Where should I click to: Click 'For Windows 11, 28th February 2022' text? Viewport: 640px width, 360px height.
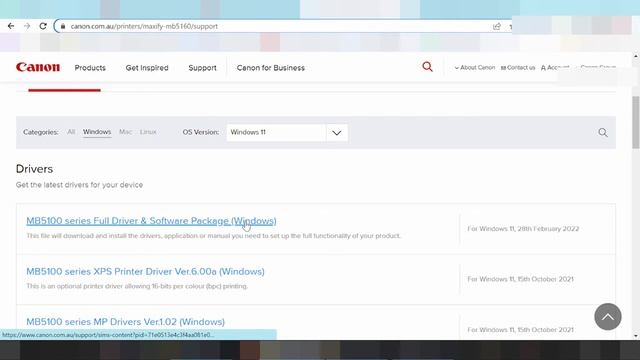click(x=523, y=229)
